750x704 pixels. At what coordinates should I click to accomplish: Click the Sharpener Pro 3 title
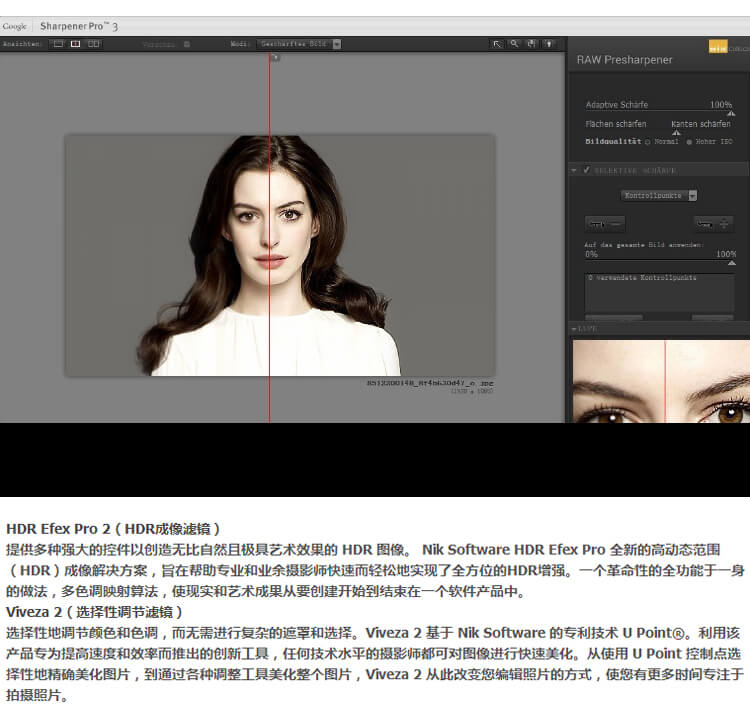tap(79, 26)
